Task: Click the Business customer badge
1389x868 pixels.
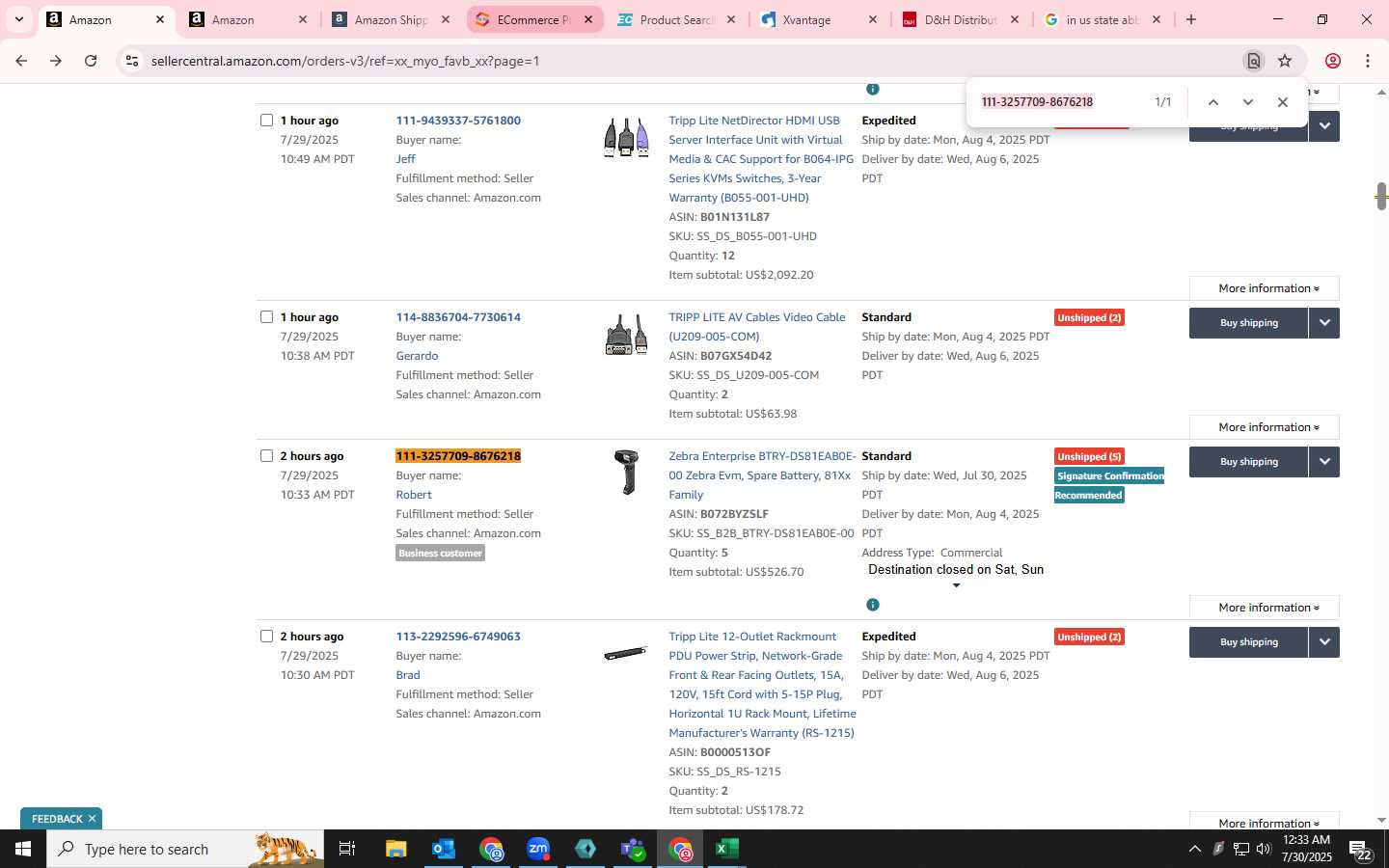Action: pyautogui.click(x=440, y=553)
